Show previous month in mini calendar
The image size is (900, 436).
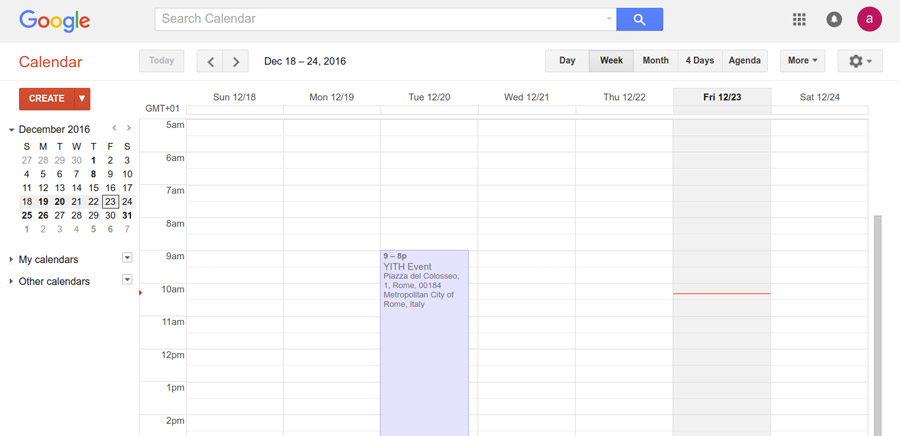click(x=115, y=129)
